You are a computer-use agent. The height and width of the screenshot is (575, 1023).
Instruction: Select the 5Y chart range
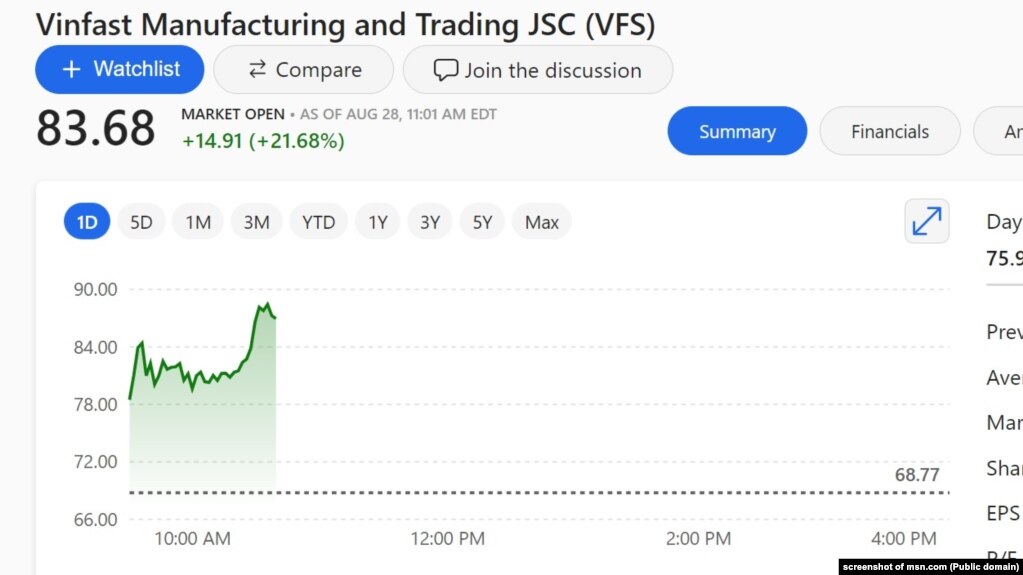483,222
